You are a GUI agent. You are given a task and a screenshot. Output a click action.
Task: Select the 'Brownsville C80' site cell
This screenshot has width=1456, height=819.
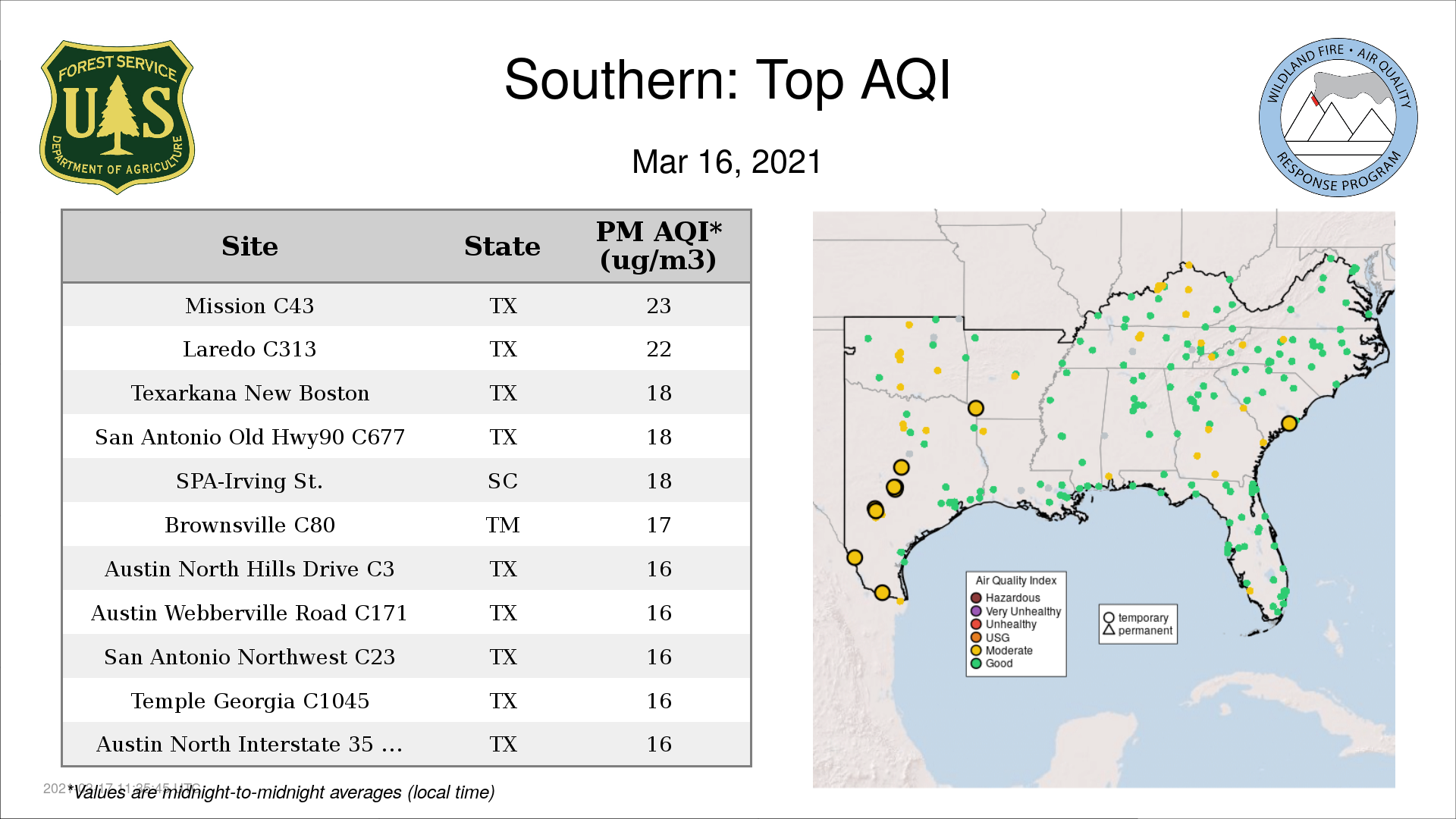point(249,525)
